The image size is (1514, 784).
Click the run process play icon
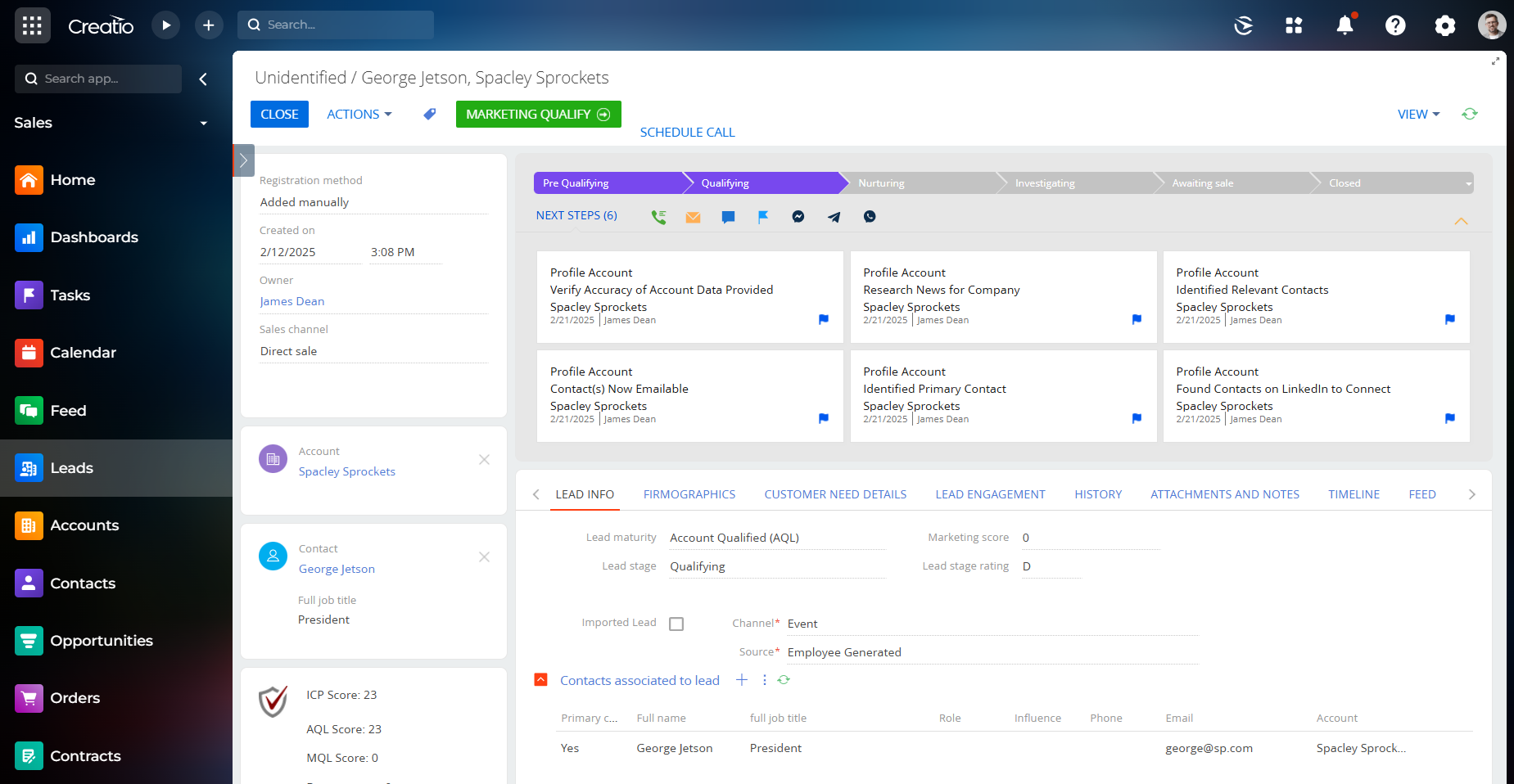coord(166,25)
